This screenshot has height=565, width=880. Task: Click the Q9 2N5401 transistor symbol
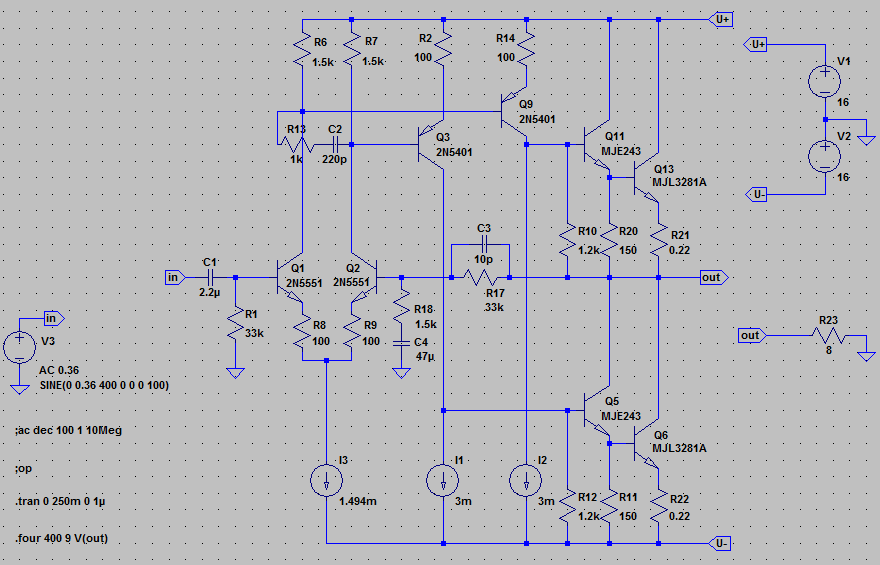[x=514, y=111]
